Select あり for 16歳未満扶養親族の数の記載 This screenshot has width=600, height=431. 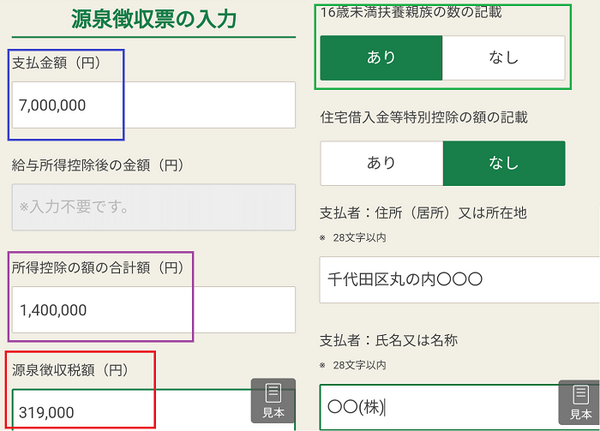381,58
